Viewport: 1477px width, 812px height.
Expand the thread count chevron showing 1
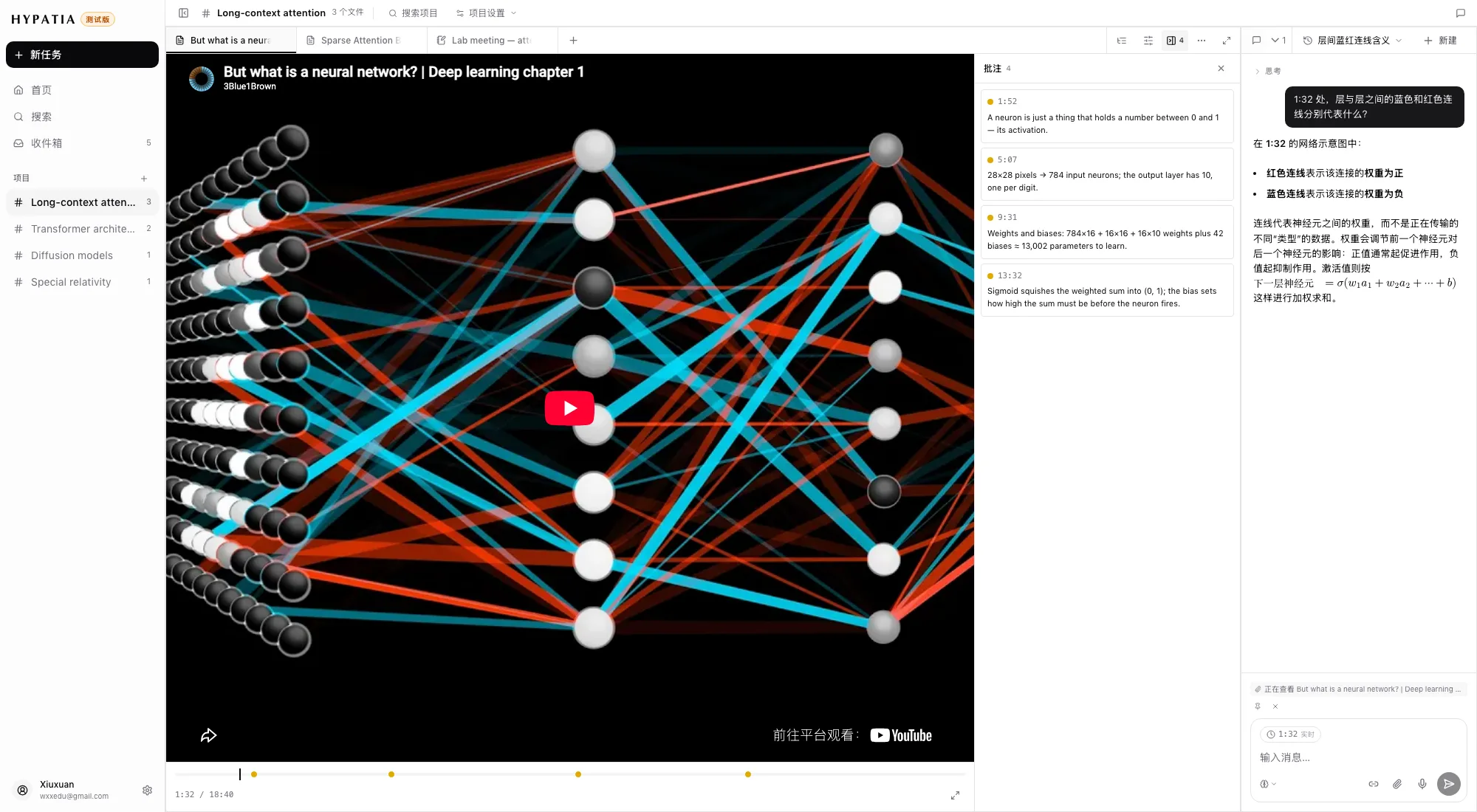(1278, 41)
